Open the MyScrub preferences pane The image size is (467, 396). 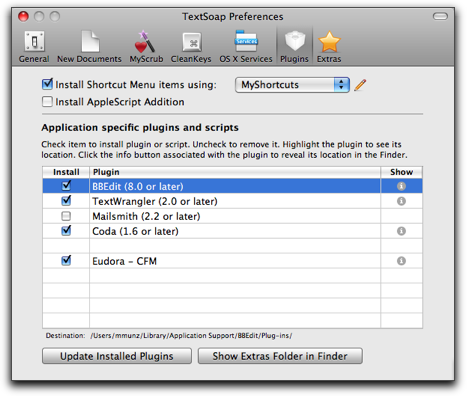click(146, 47)
